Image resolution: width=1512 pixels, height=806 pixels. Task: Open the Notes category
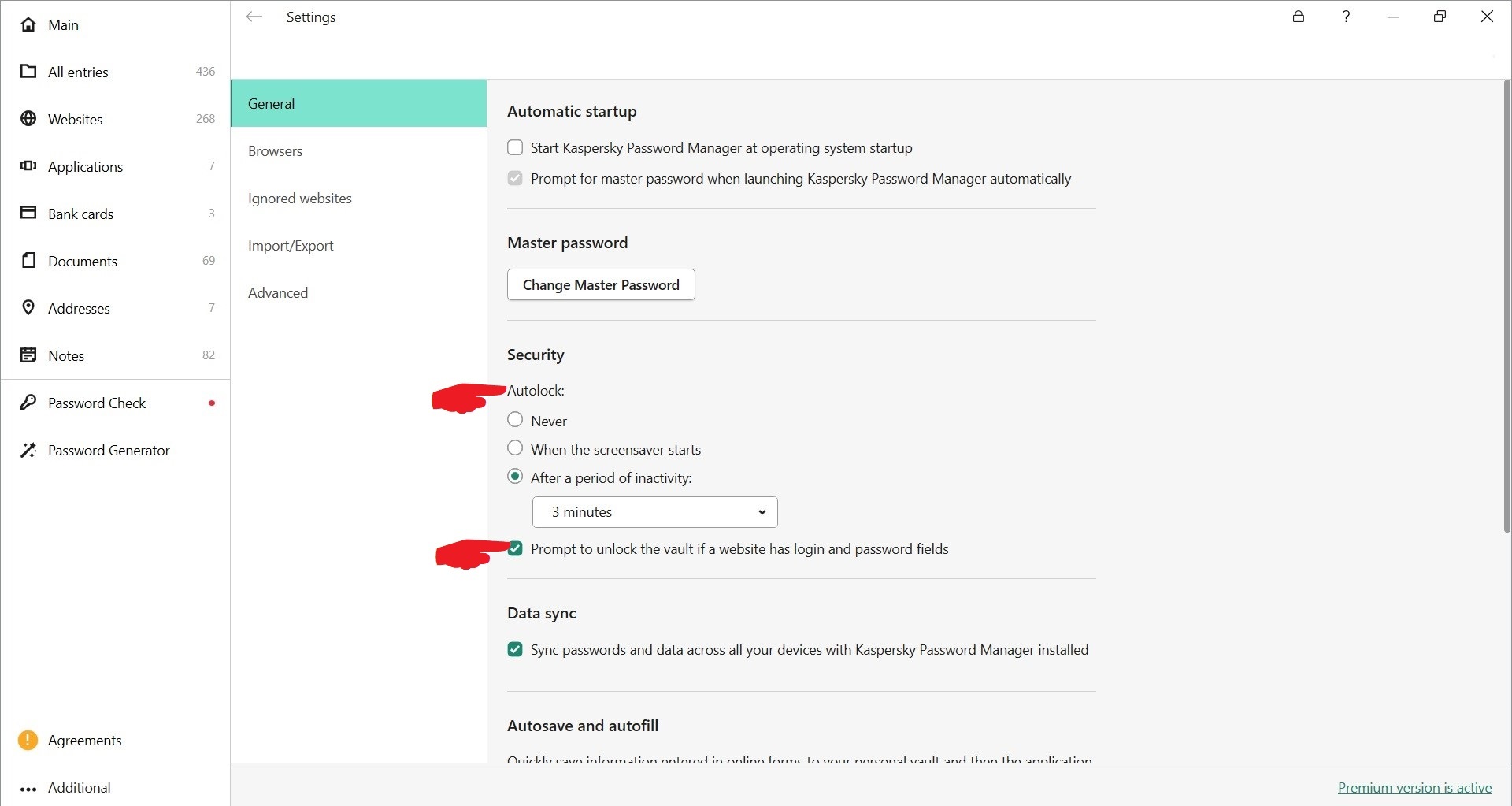point(115,355)
